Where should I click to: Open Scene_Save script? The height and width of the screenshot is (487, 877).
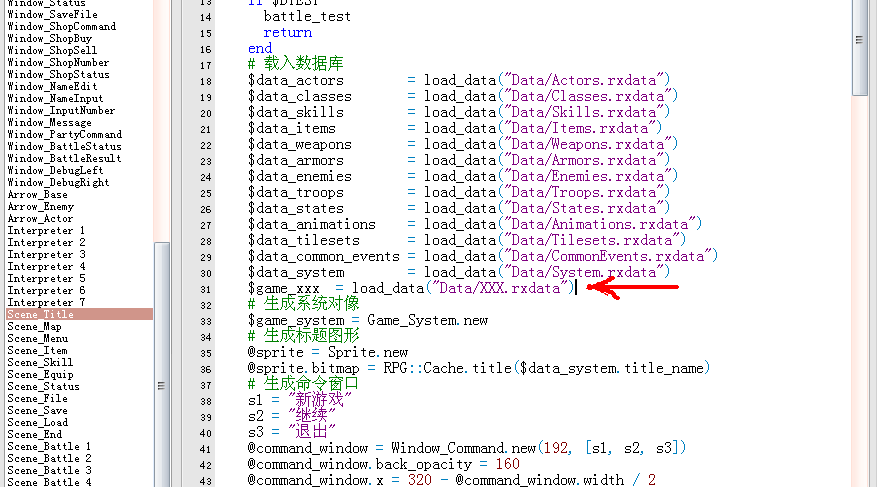37,410
